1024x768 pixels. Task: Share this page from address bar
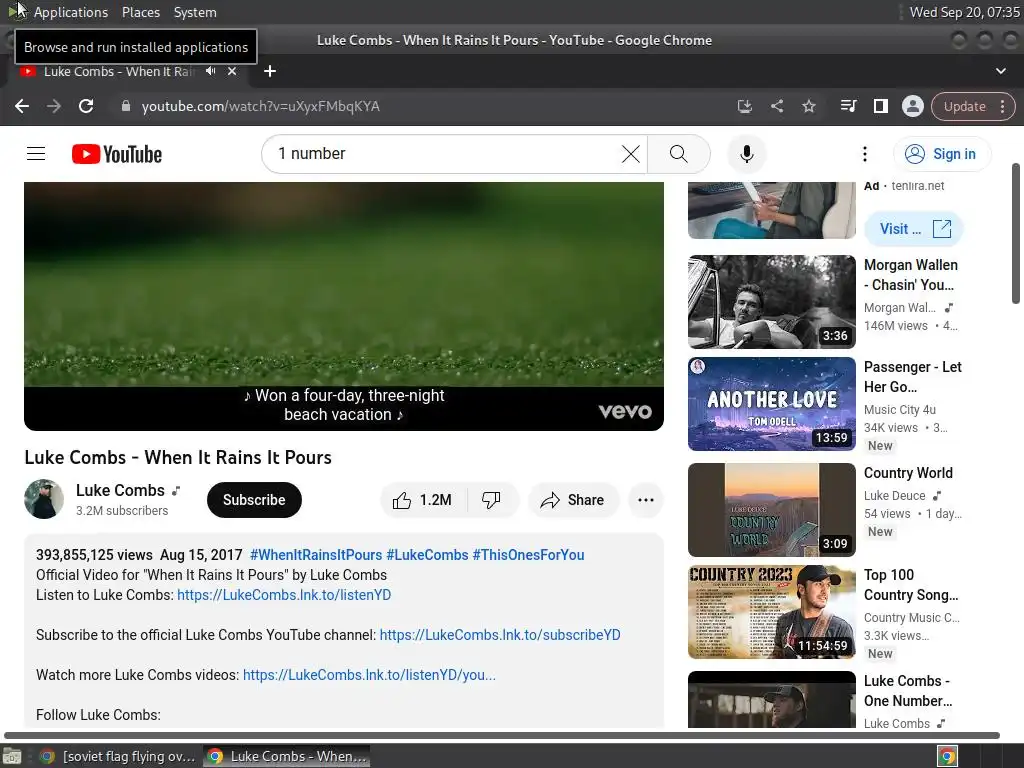(776, 106)
